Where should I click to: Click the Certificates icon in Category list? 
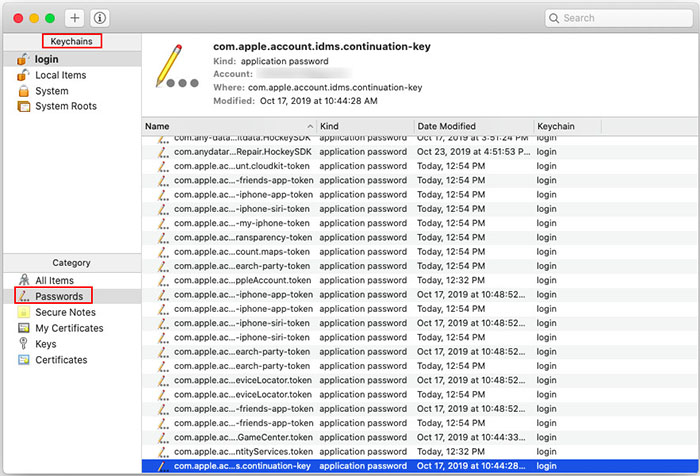(x=24, y=359)
